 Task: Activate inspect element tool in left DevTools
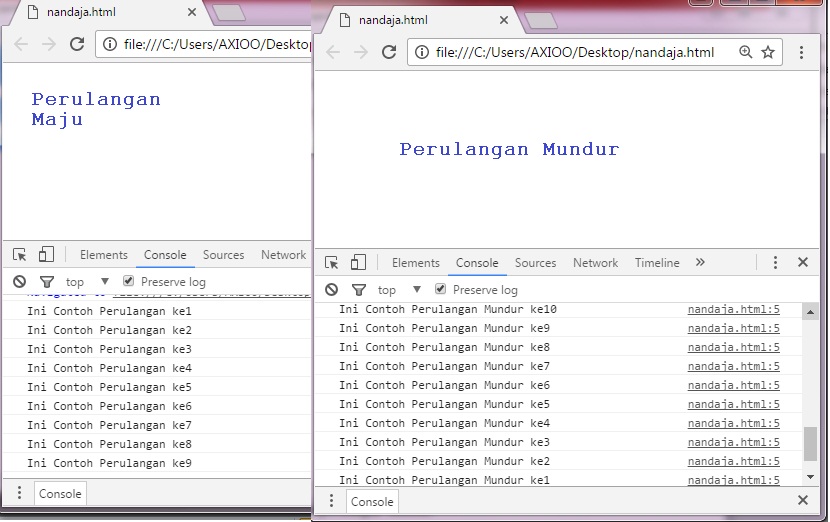coord(20,255)
